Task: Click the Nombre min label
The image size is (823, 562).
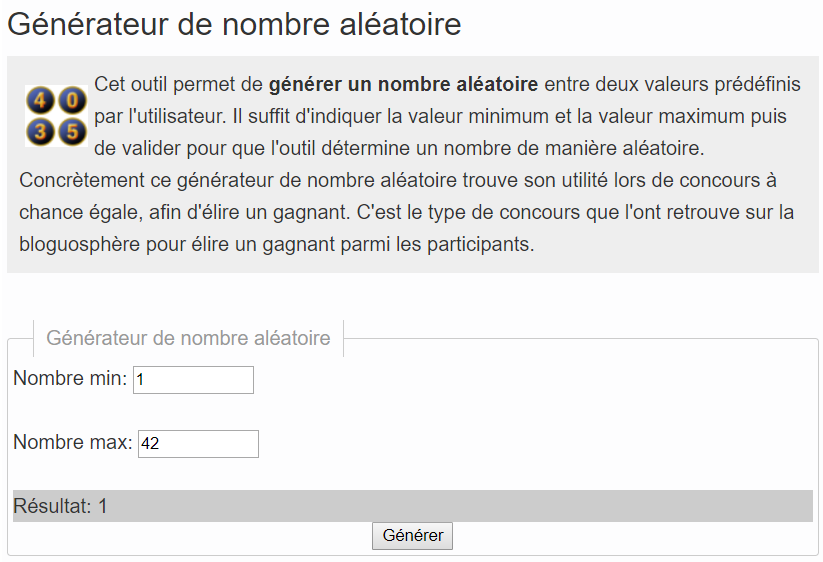Action: pyautogui.click(x=70, y=378)
